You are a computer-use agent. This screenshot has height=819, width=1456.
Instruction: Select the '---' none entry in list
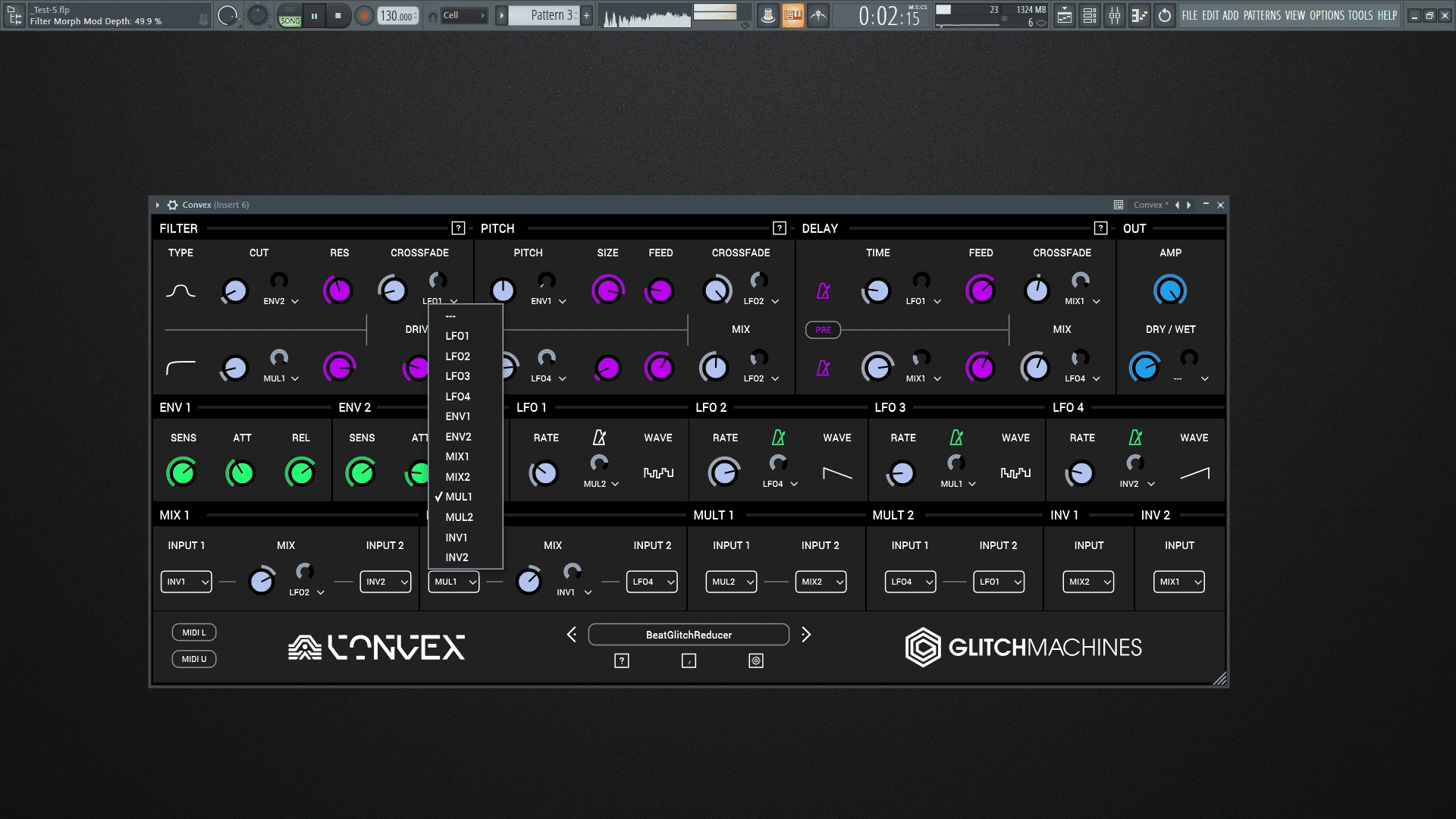[465, 316]
